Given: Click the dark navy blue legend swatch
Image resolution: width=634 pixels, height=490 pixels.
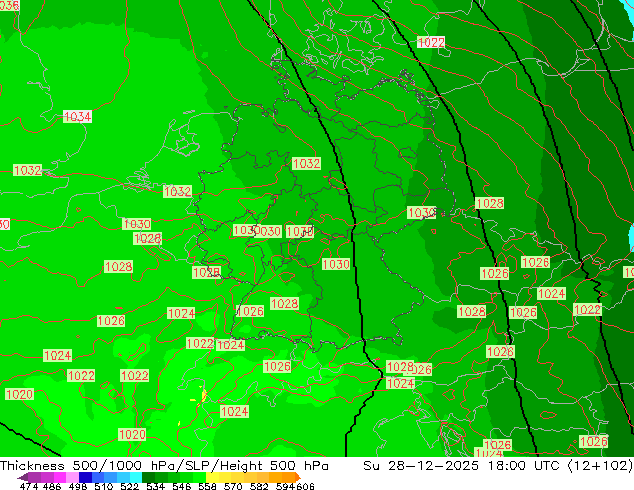Looking at the screenshot, I should coord(85,477).
